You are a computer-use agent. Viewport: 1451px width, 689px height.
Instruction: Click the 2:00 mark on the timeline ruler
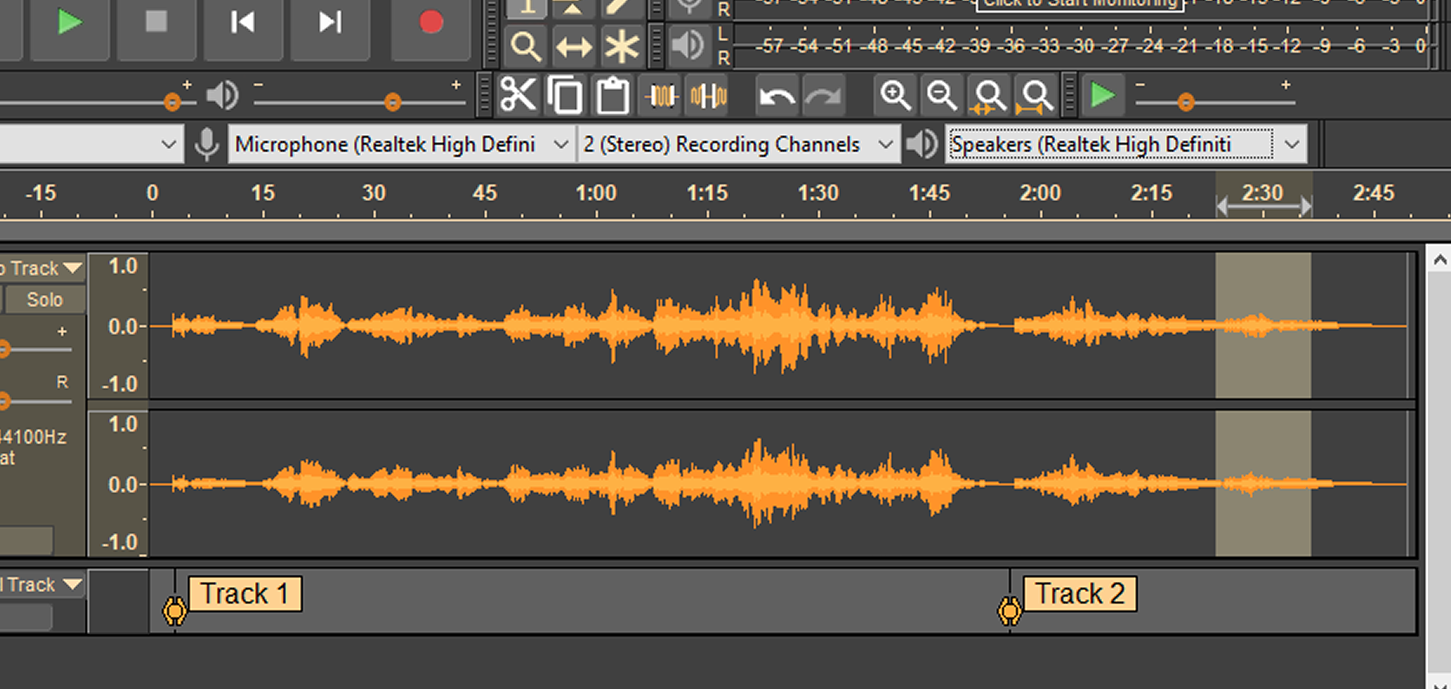pos(1040,193)
